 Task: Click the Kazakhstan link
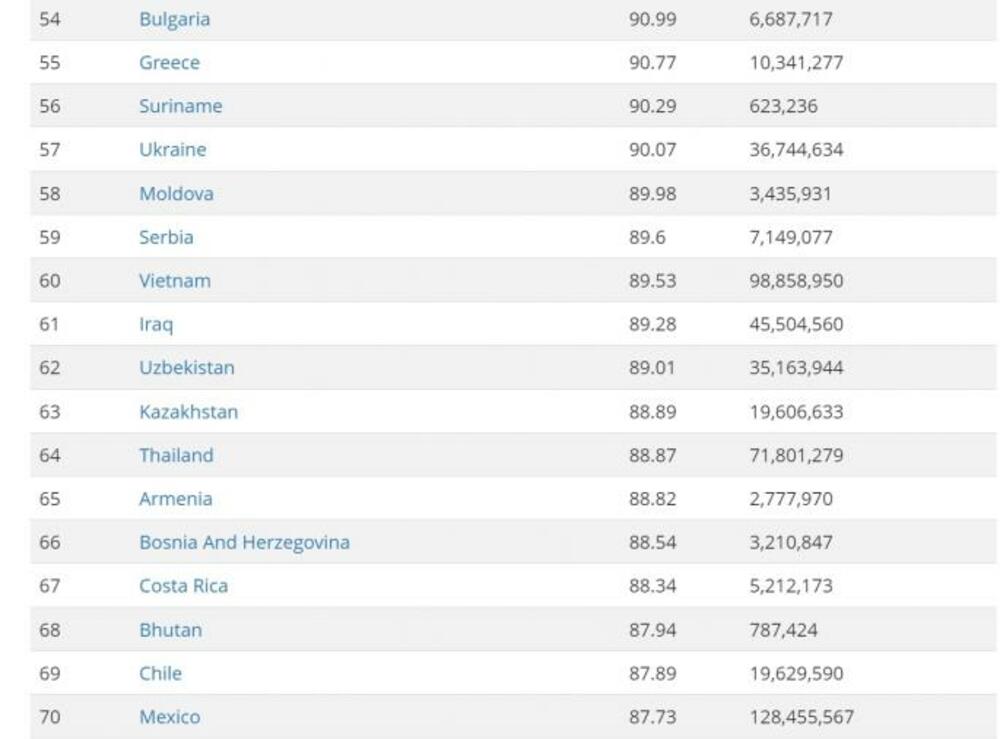pyautogui.click(x=188, y=412)
